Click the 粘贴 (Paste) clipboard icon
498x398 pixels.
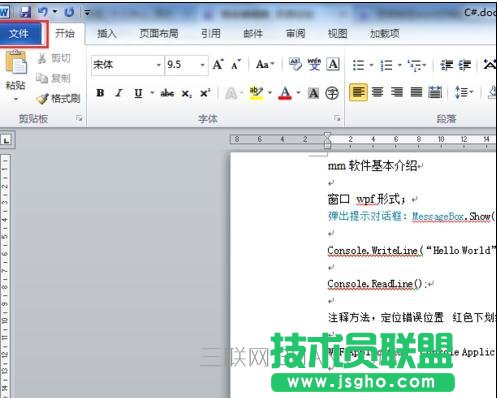click(16, 61)
